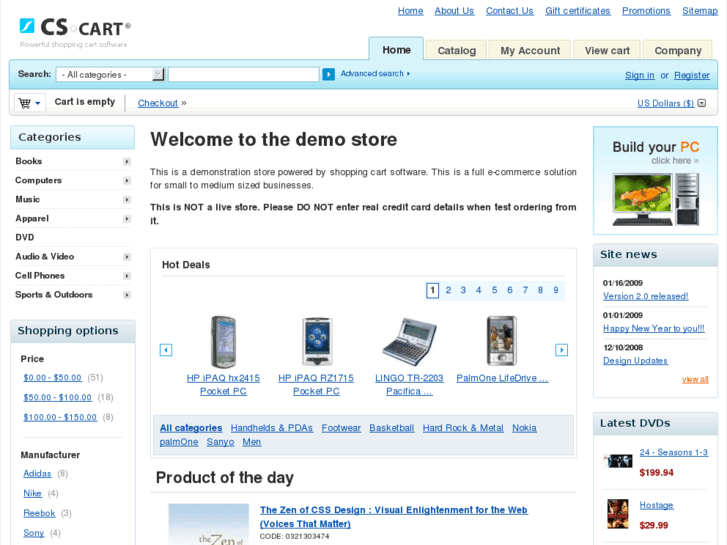Click view all site news
The image size is (727, 545).
695,379
